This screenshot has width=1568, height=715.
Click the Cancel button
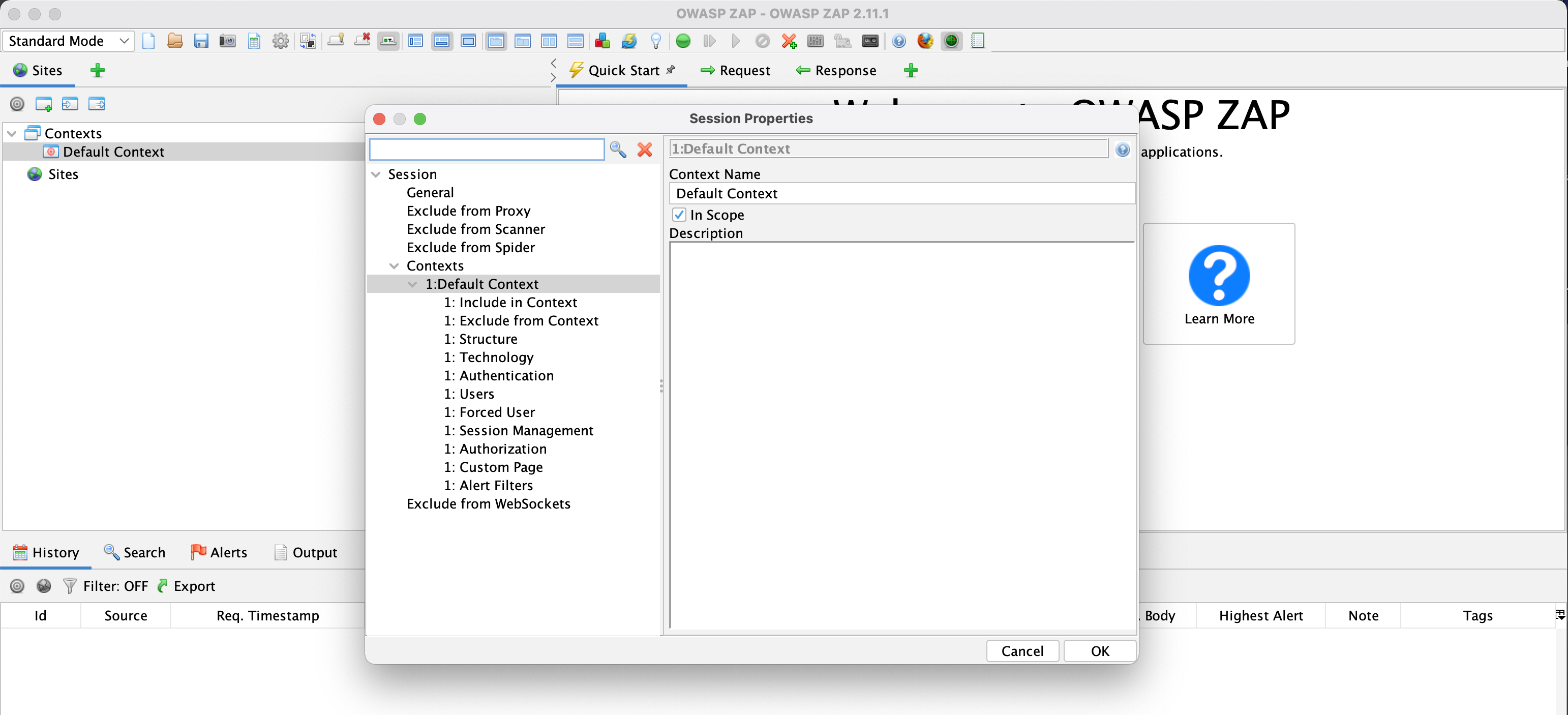pos(1022,650)
